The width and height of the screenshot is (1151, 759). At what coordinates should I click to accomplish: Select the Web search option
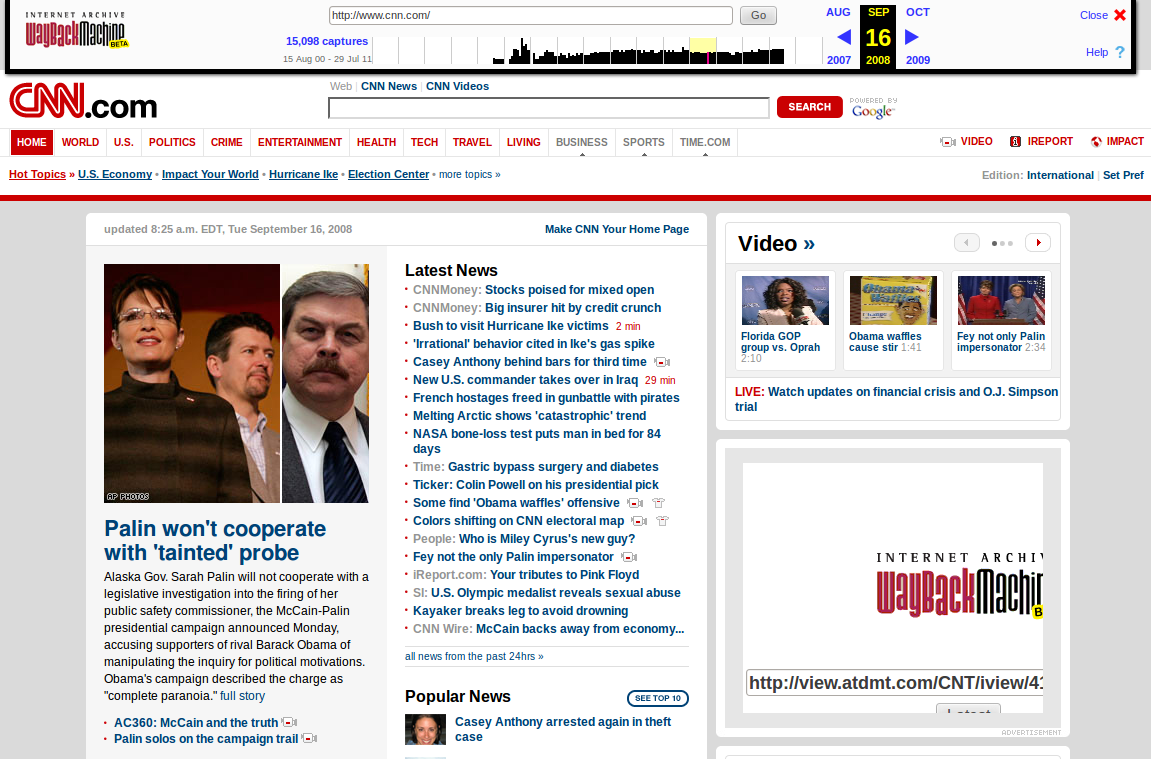pos(341,87)
